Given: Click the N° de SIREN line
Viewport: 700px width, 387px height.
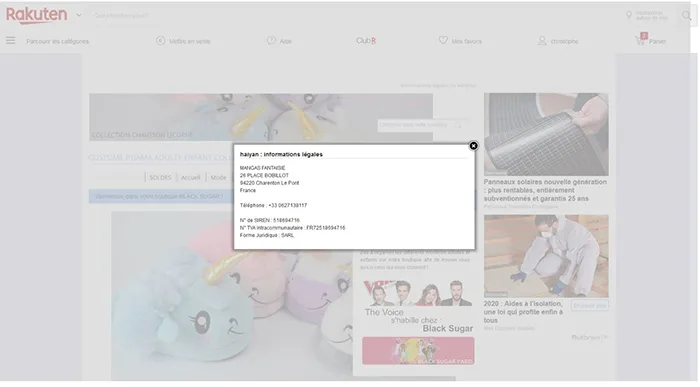Looking at the screenshot, I should 270,221.
